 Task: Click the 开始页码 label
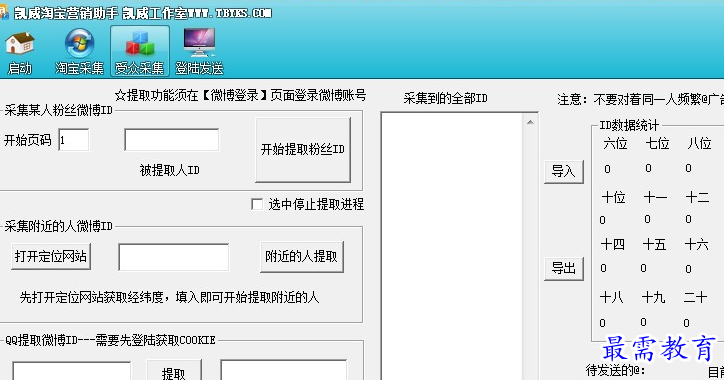tap(28, 140)
